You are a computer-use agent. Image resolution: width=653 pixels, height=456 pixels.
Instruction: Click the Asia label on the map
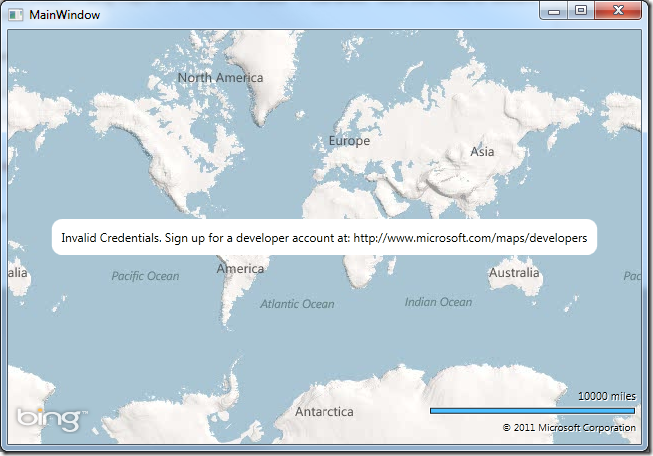482,152
